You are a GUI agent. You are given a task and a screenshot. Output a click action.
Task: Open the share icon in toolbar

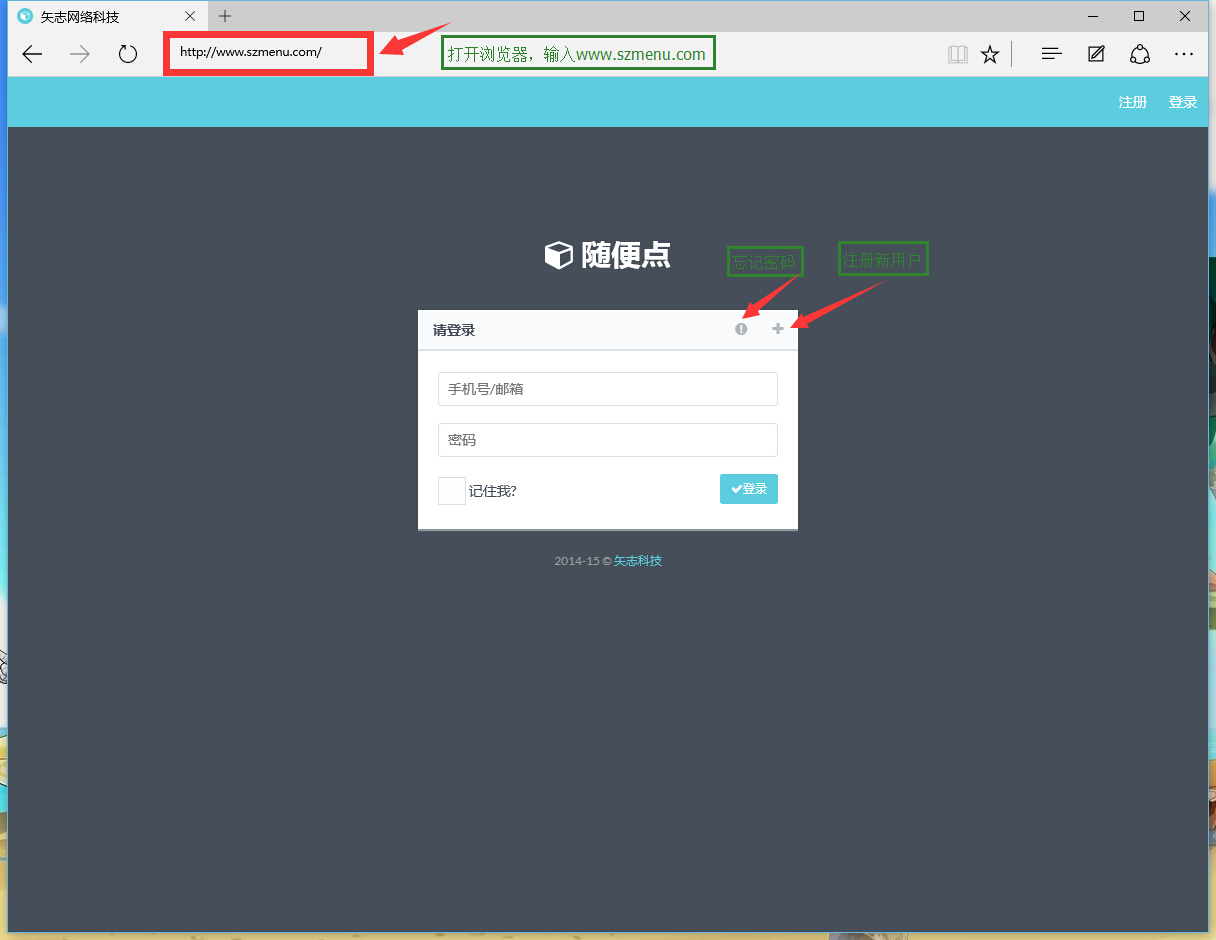(1140, 54)
